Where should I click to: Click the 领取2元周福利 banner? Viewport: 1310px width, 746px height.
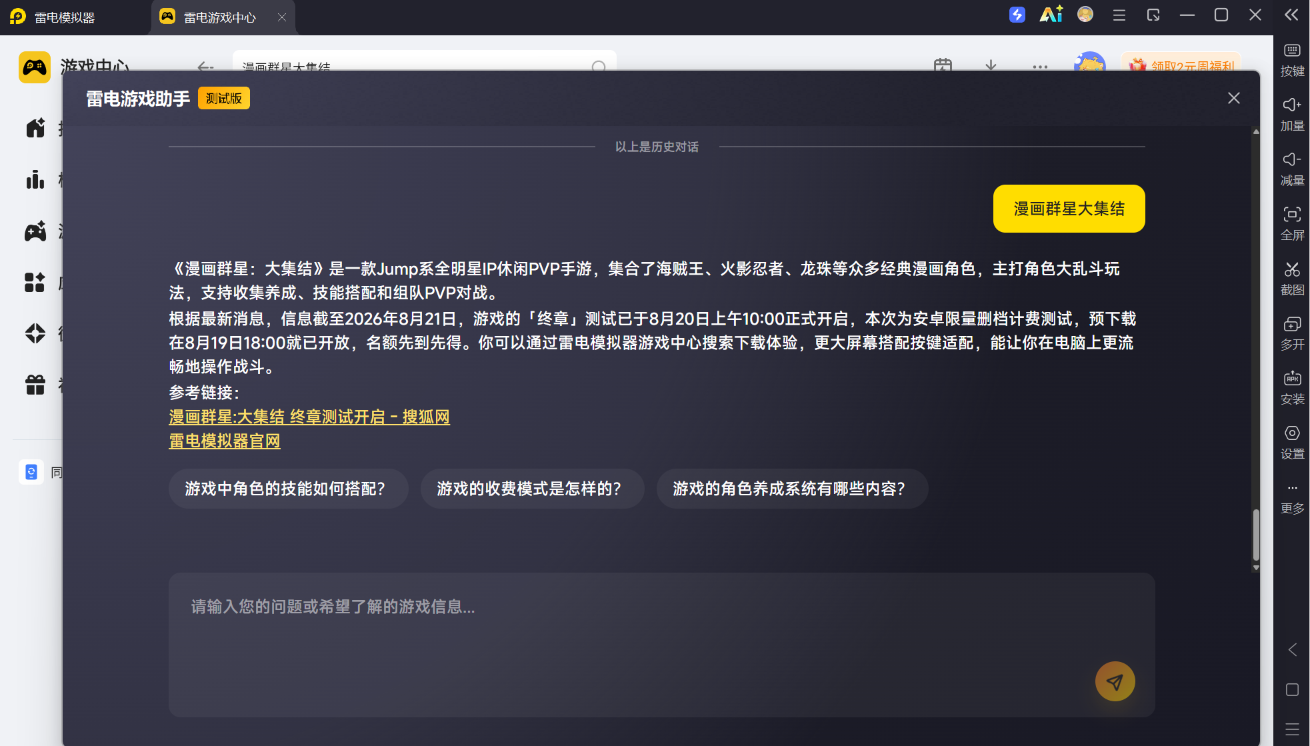click(x=1181, y=66)
